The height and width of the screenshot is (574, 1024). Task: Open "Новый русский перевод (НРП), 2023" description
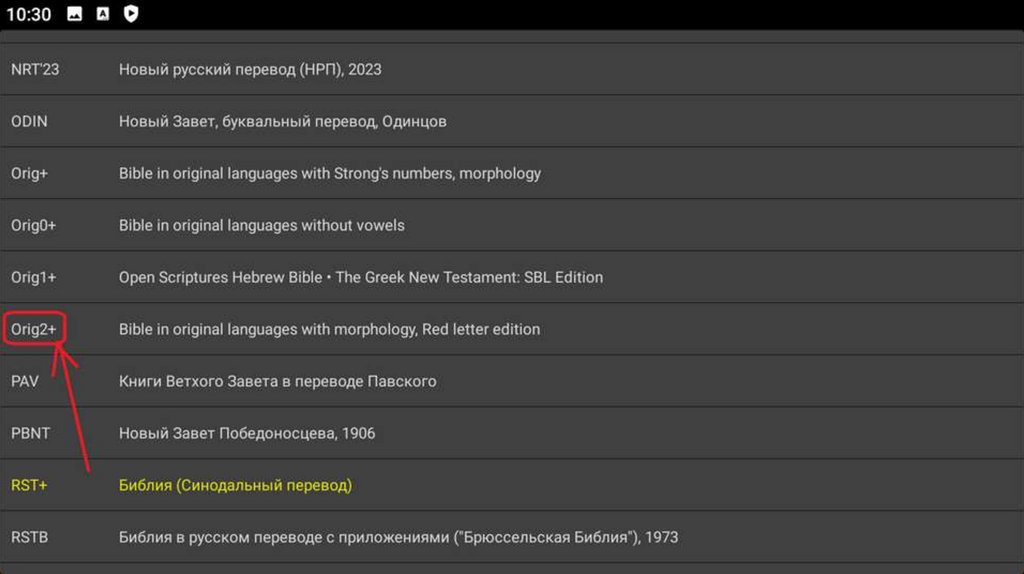point(250,70)
